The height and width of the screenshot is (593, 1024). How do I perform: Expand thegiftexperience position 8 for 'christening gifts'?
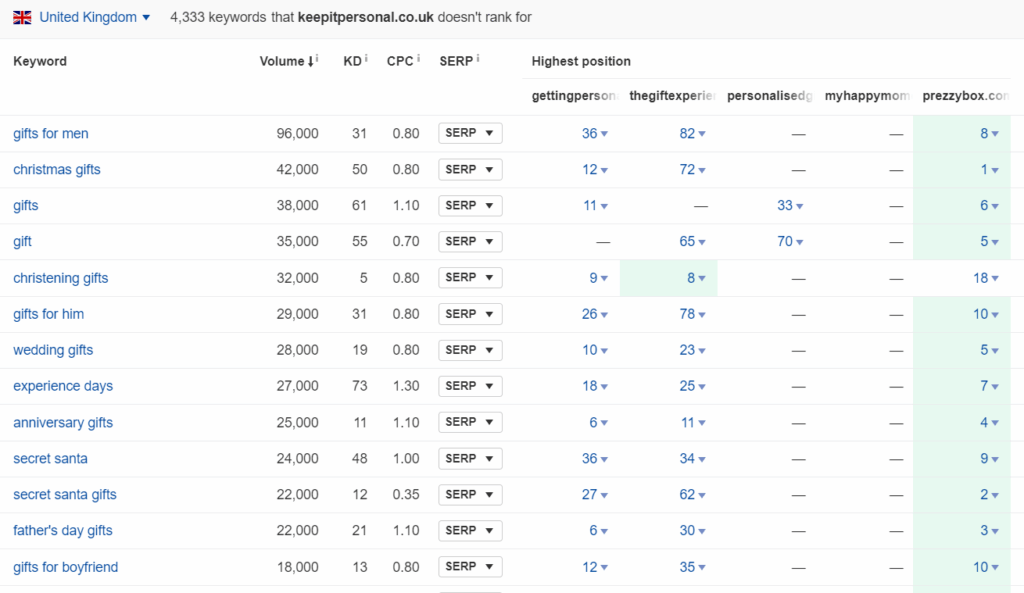coord(696,278)
